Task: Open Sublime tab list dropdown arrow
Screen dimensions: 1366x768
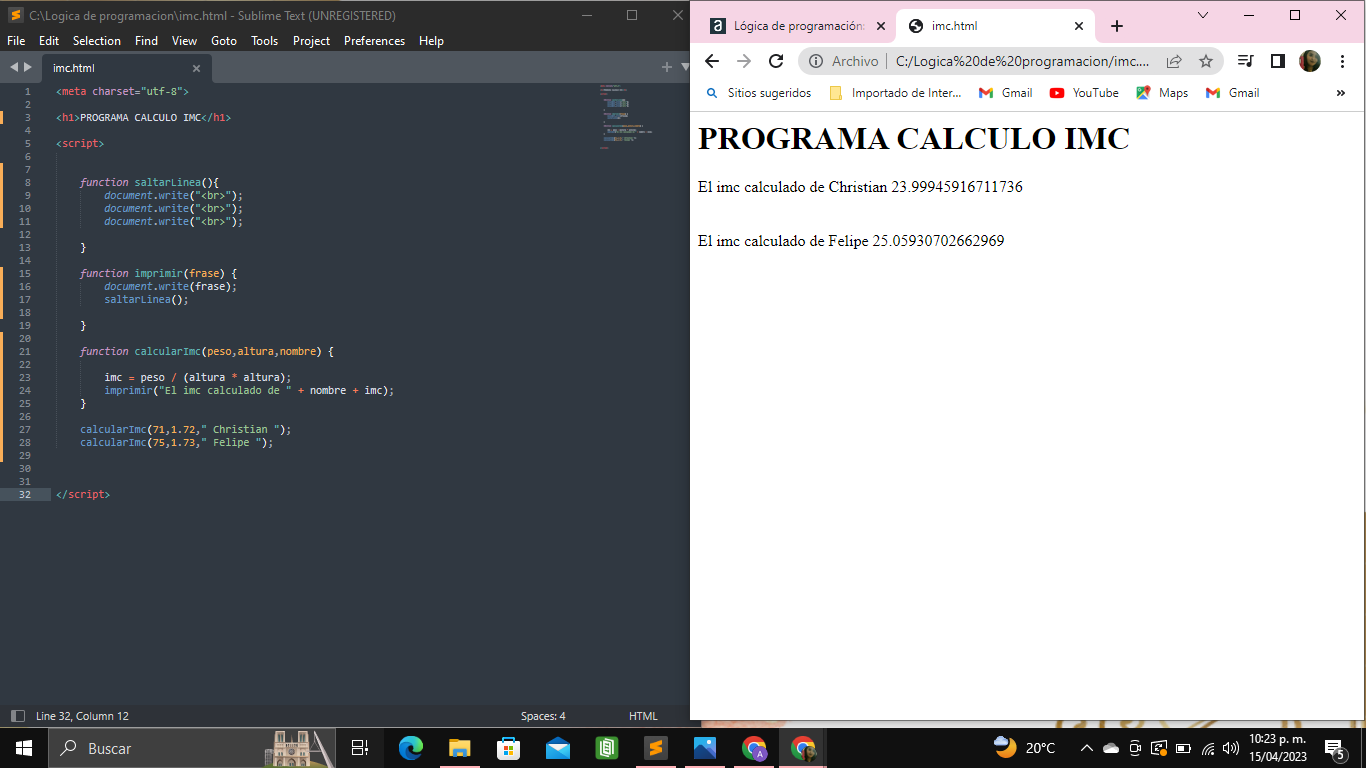Action: coord(685,67)
